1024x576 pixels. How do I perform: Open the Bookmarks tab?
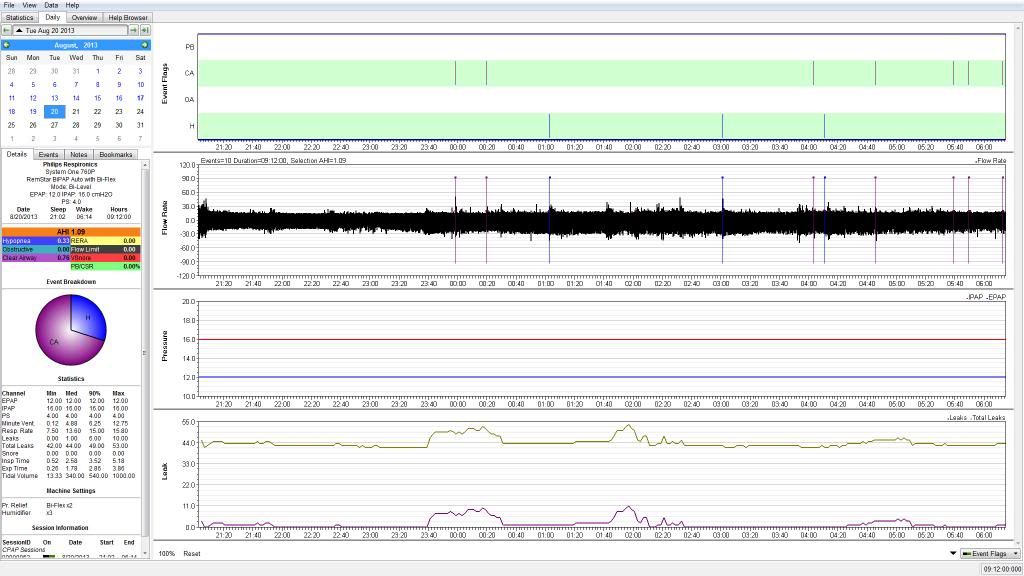pos(115,154)
